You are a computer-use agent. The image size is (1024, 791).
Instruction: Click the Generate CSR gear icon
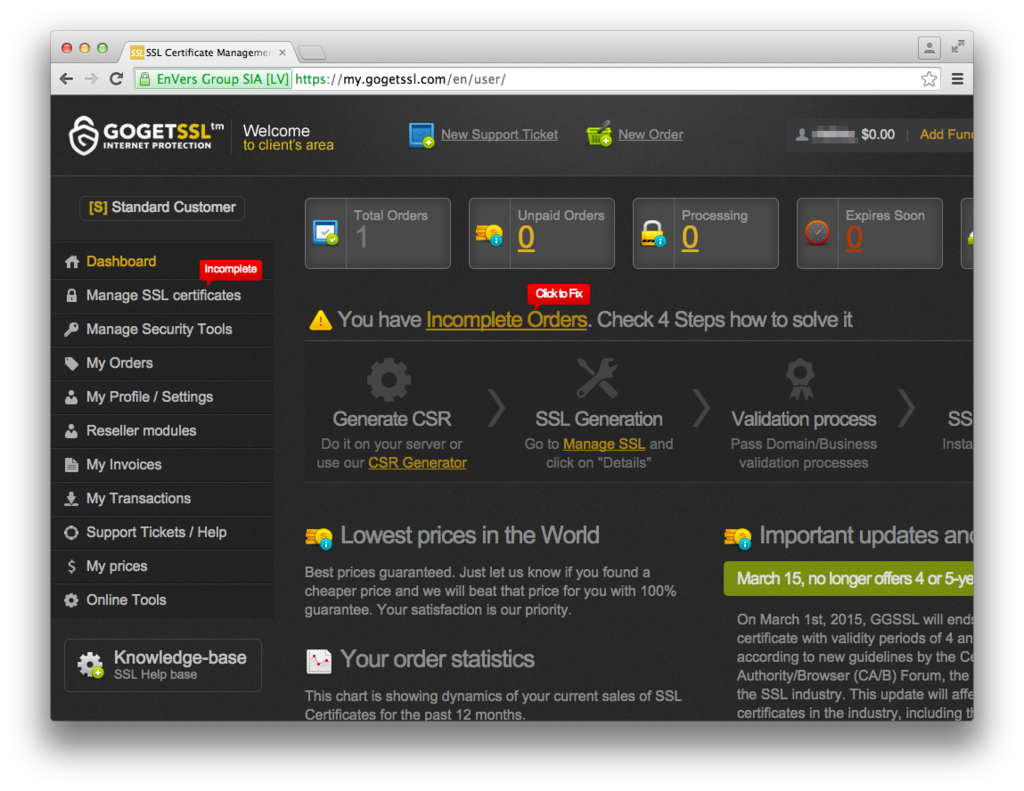point(389,379)
